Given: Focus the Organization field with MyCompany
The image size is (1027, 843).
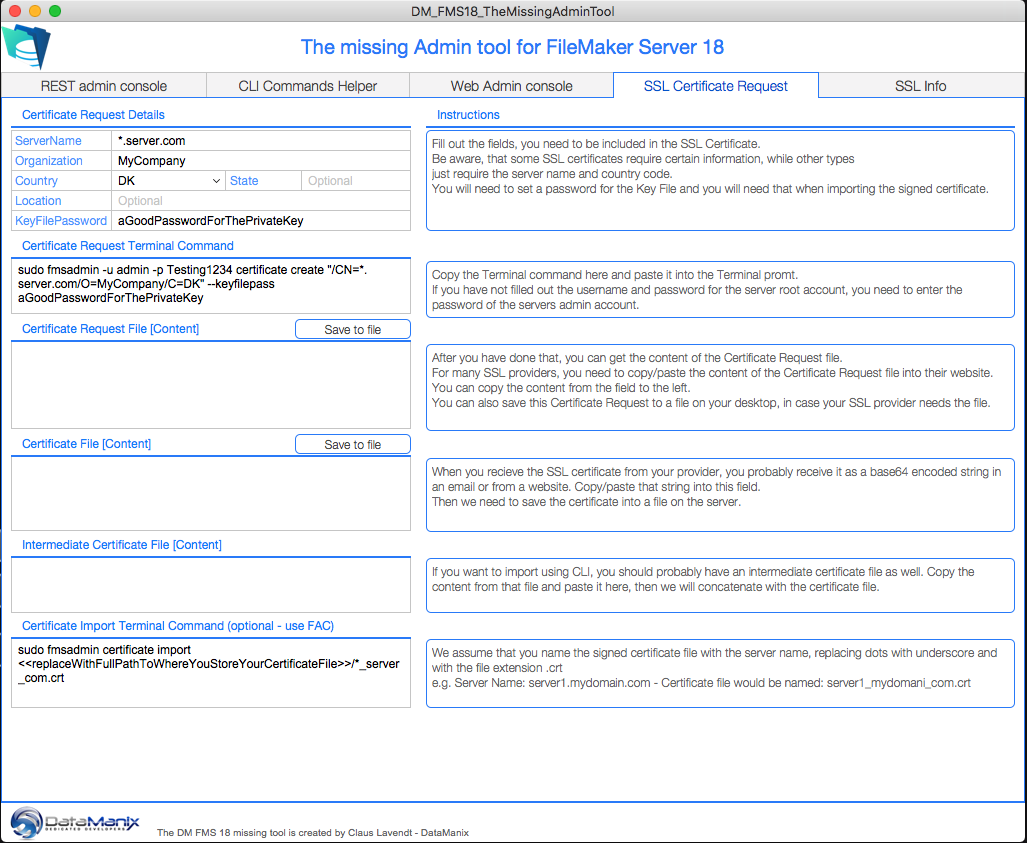Looking at the screenshot, I should [x=261, y=161].
